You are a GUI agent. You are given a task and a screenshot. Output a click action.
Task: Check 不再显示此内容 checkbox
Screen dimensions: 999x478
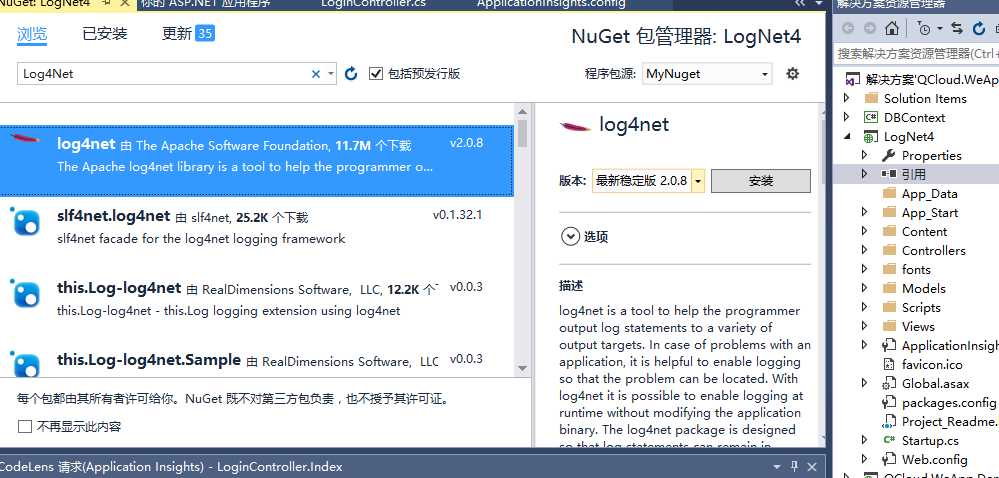click(25, 427)
